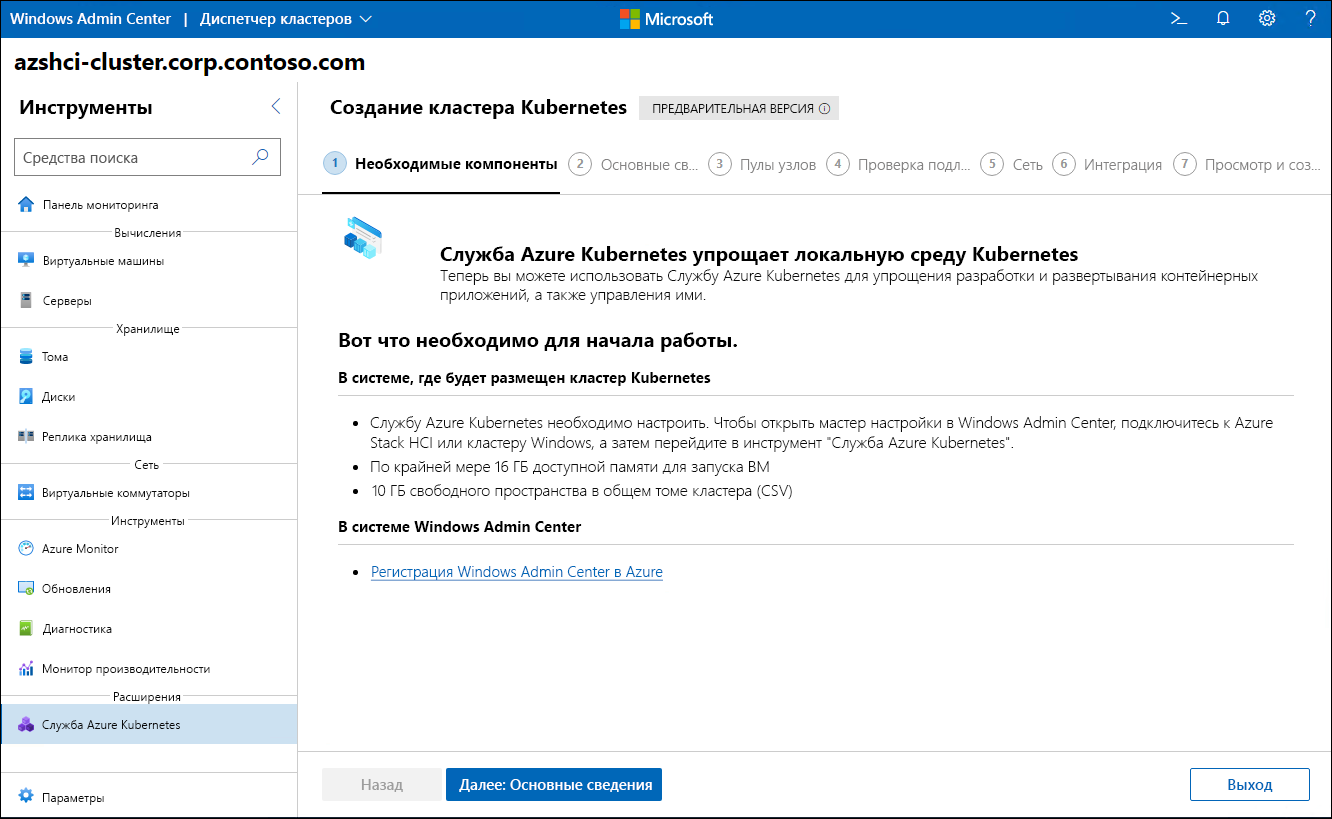
Task: Click the Диагностика icon
Action: (x=26, y=629)
